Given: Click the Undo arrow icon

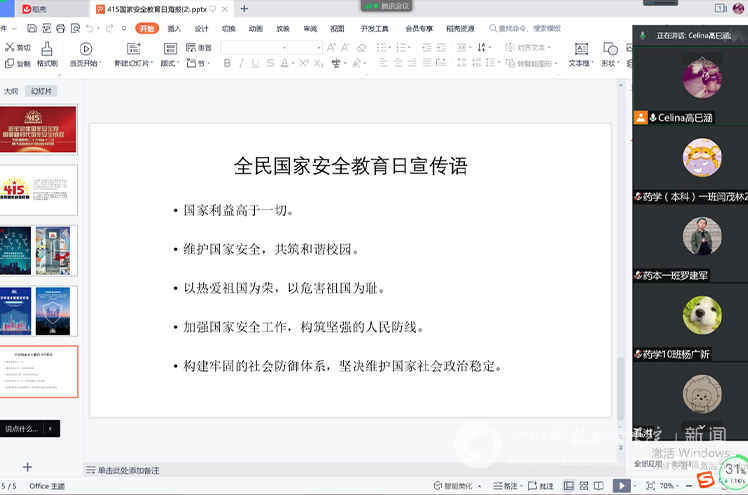Looking at the screenshot, I should (x=89, y=29).
